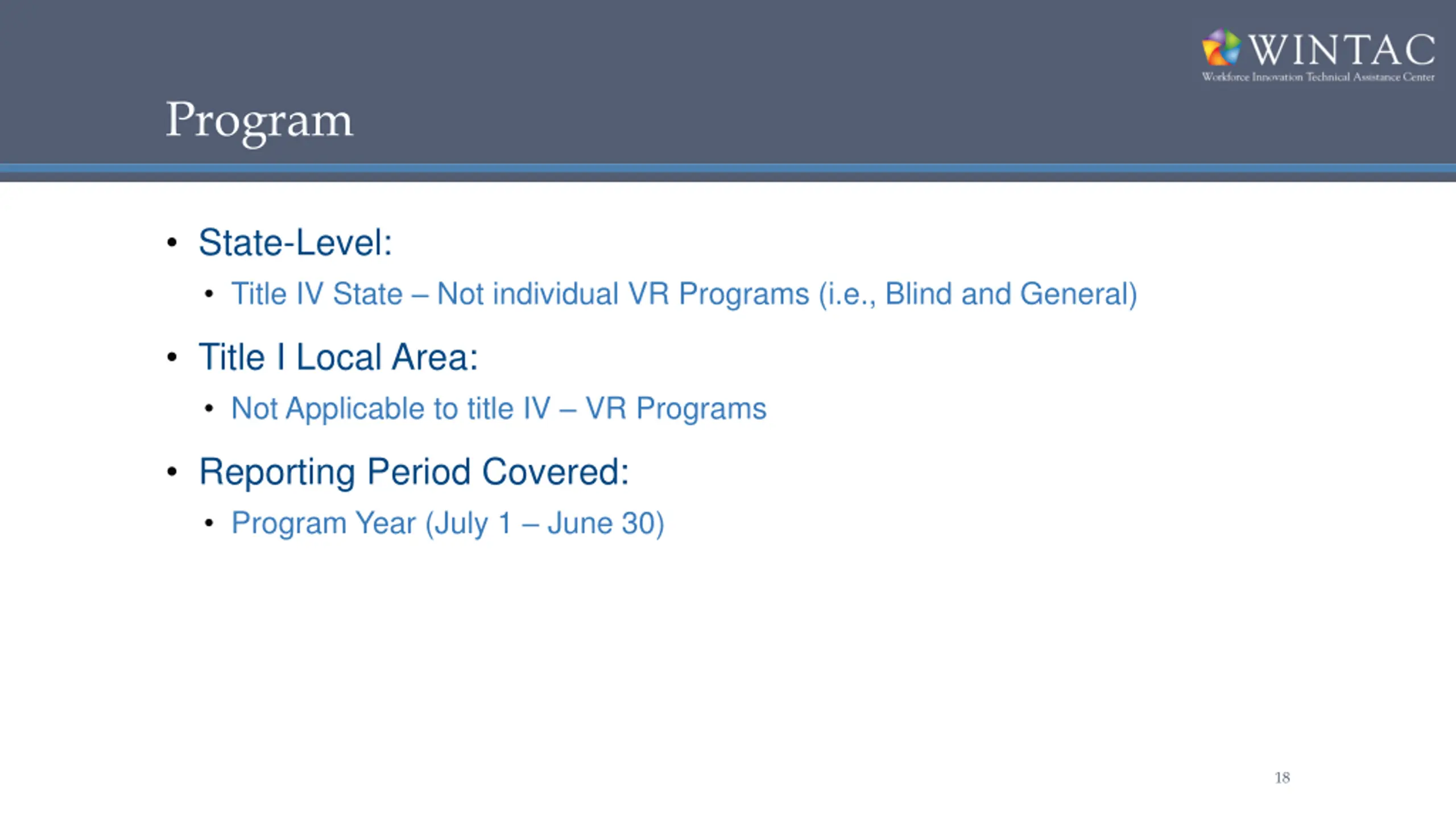Click the words "Program Year" in the last bullet
This screenshot has height=819, width=1456.
[324, 523]
